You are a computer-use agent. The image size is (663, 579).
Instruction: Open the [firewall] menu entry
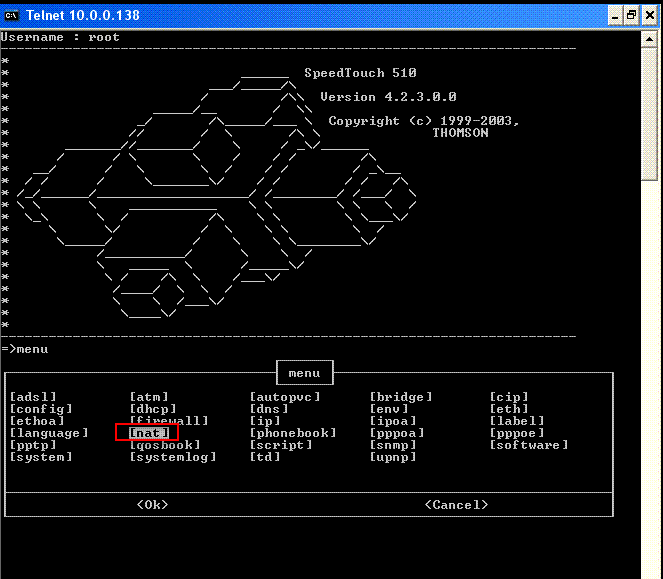tap(169, 420)
